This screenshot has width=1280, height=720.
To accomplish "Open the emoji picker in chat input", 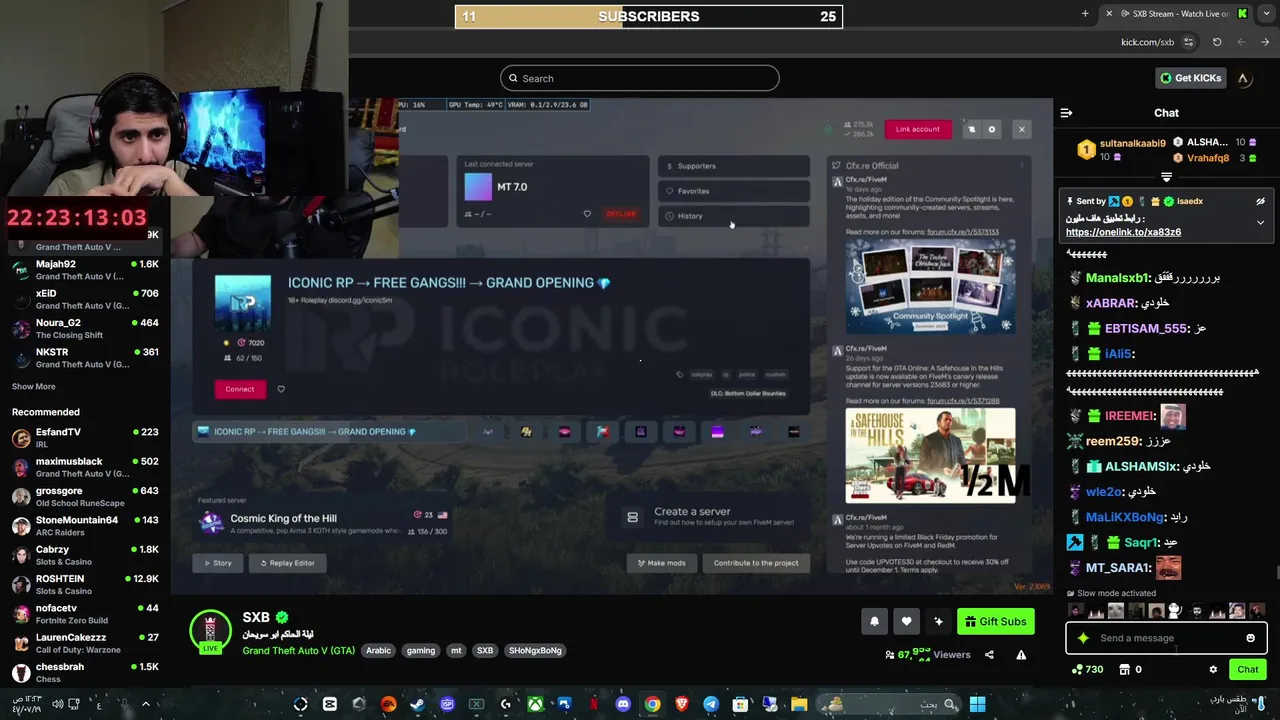I will point(1250,638).
